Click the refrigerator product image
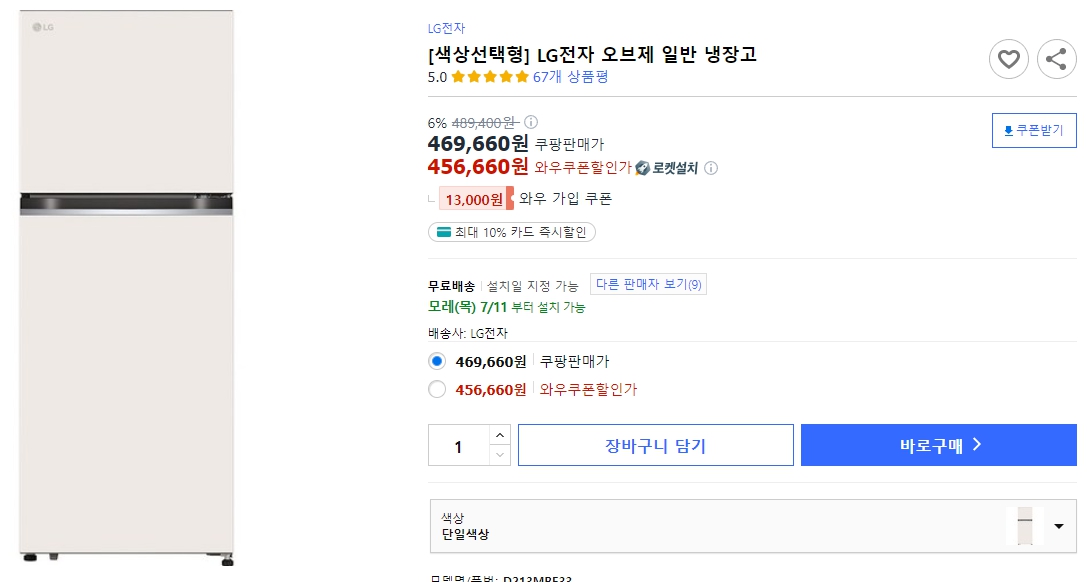This screenshot has width=1087, height=582. (x=126, y=291)
